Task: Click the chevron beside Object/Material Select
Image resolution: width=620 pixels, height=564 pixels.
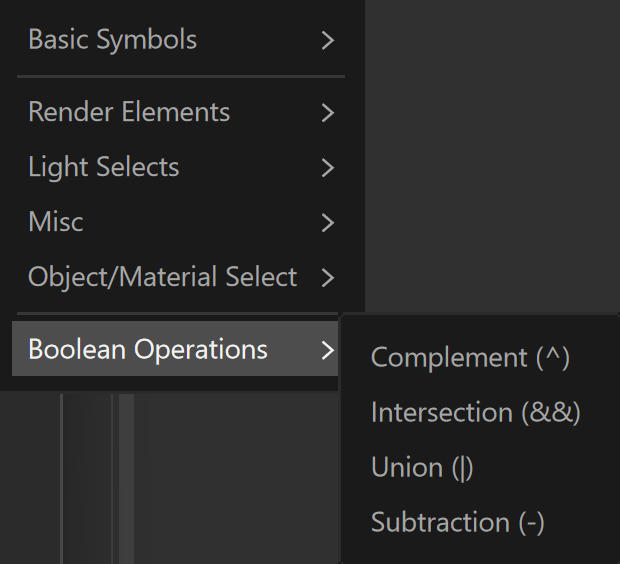Action: coord(328,277)
